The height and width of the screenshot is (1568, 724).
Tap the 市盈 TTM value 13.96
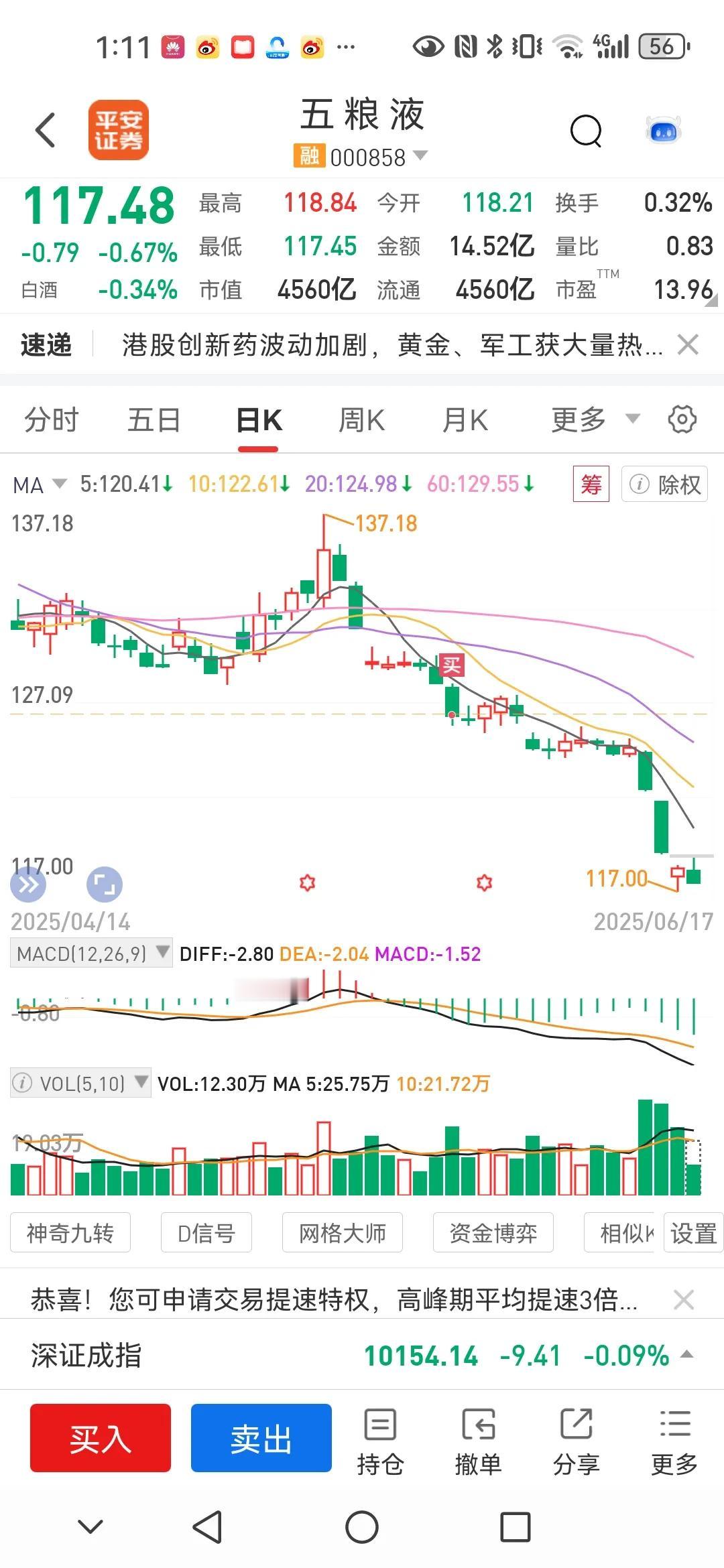click(x=683, y=289)
